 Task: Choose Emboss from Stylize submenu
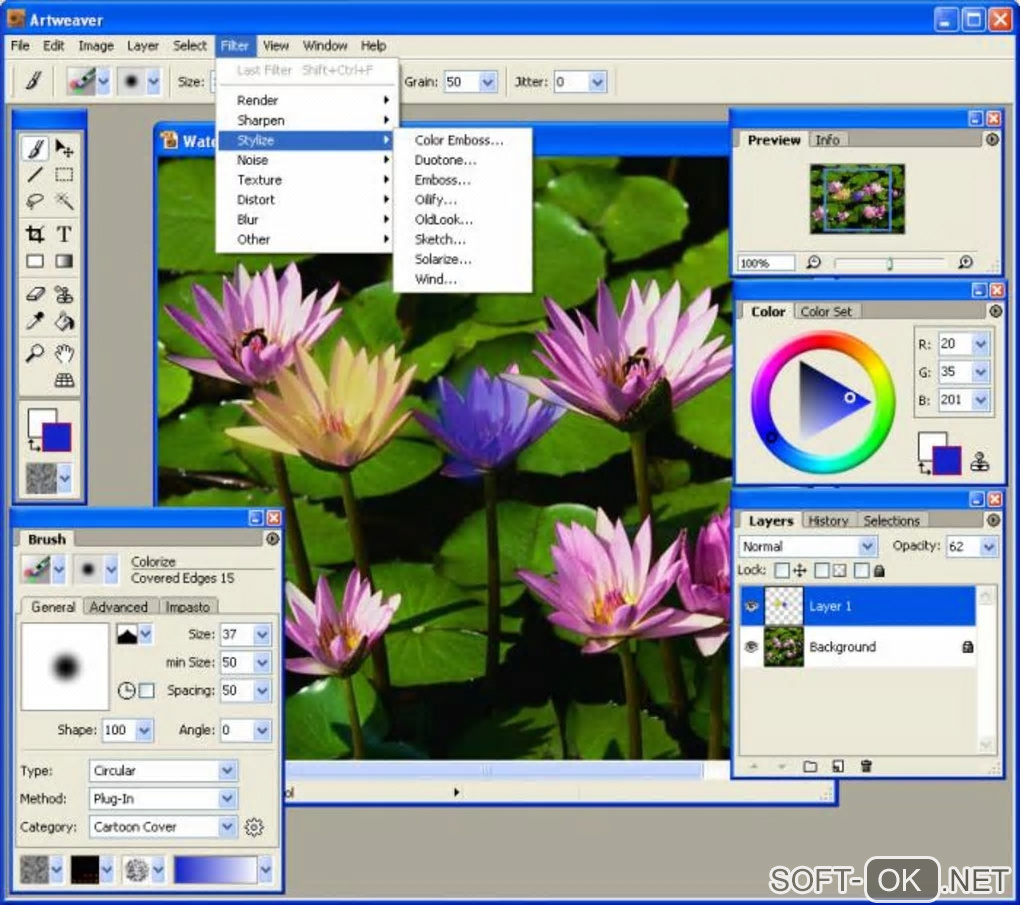pos(442,180)
